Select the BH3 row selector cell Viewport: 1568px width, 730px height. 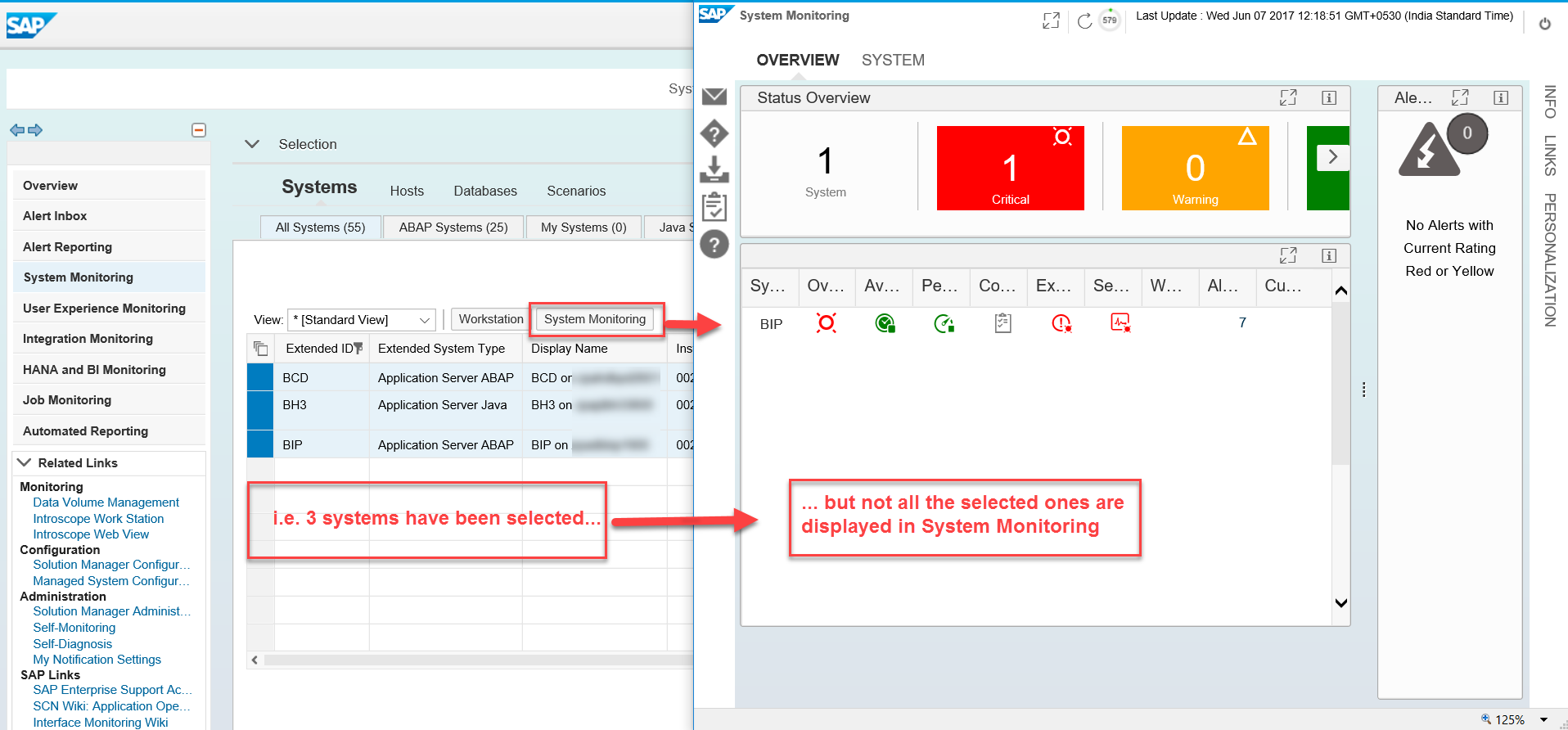(260, 410)
